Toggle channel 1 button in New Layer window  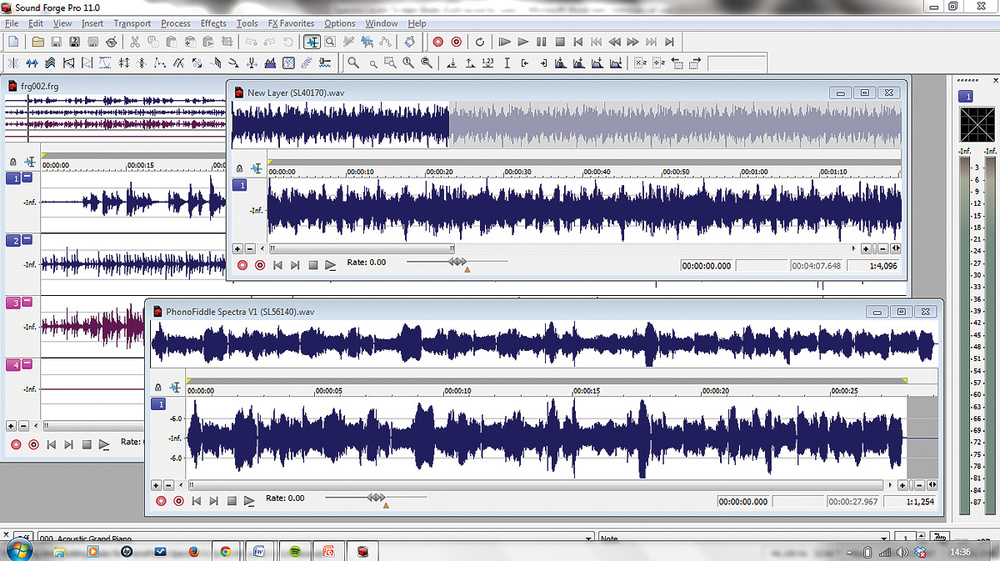pyautogui.click(x=240, y=185)
